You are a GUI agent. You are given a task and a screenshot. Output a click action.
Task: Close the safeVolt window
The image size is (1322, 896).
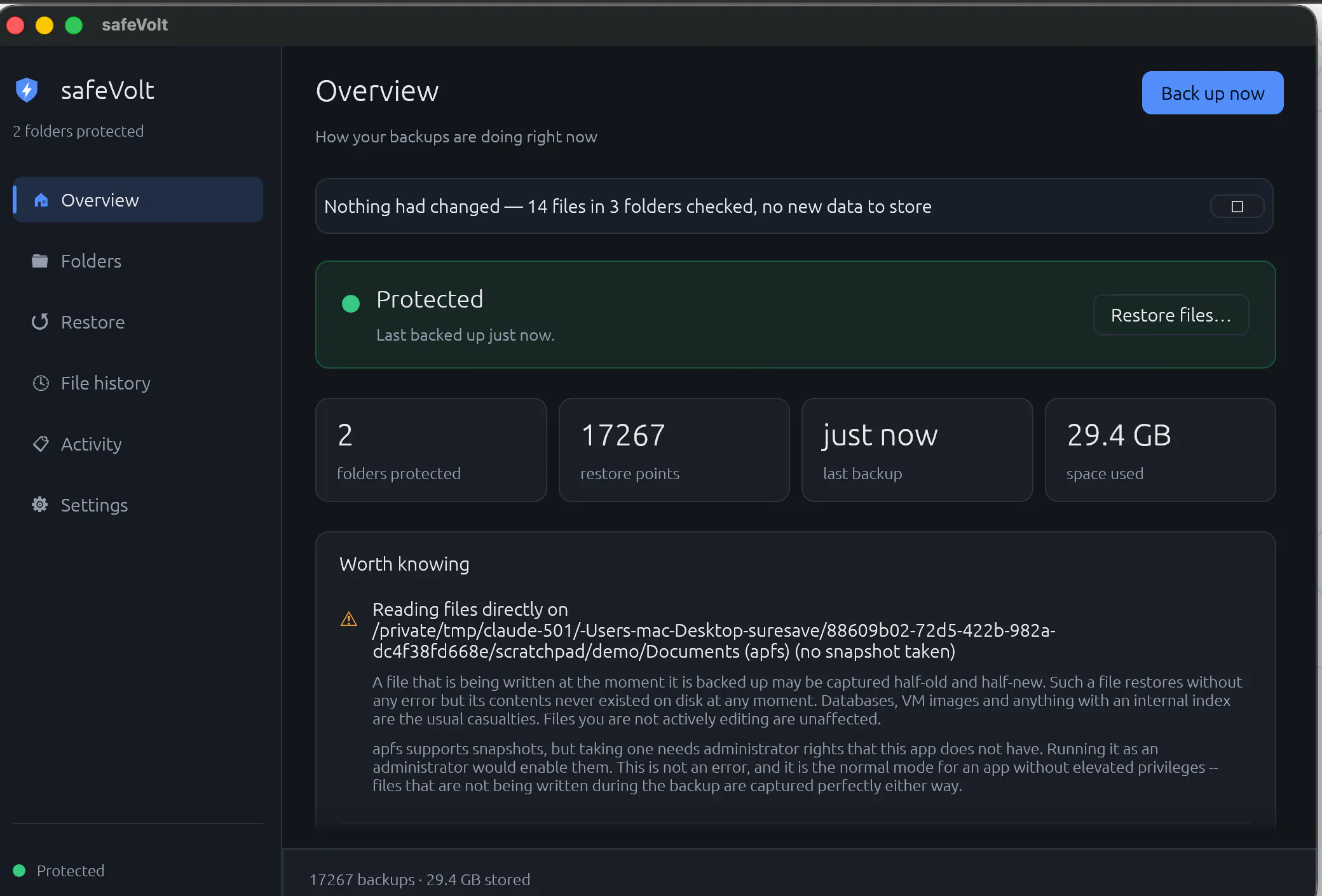pos(15,25)
